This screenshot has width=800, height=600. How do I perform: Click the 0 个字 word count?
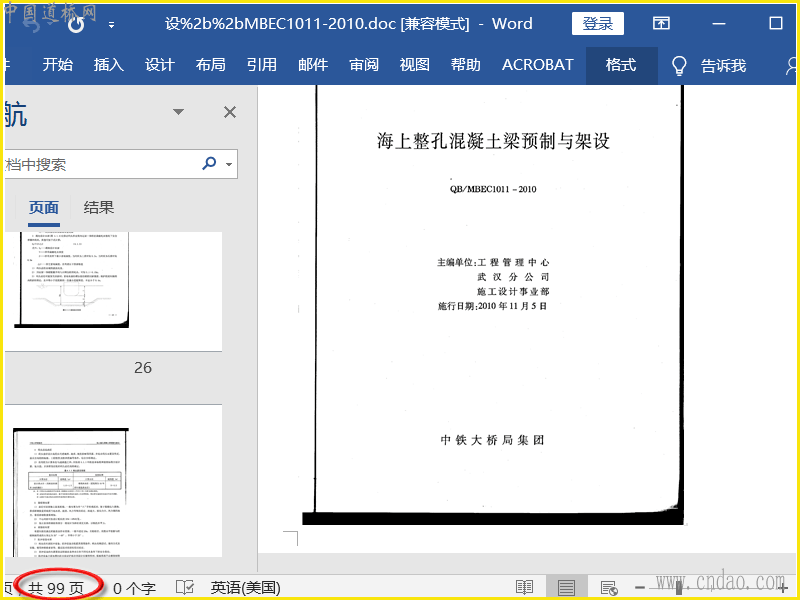[x=134, y=588]
